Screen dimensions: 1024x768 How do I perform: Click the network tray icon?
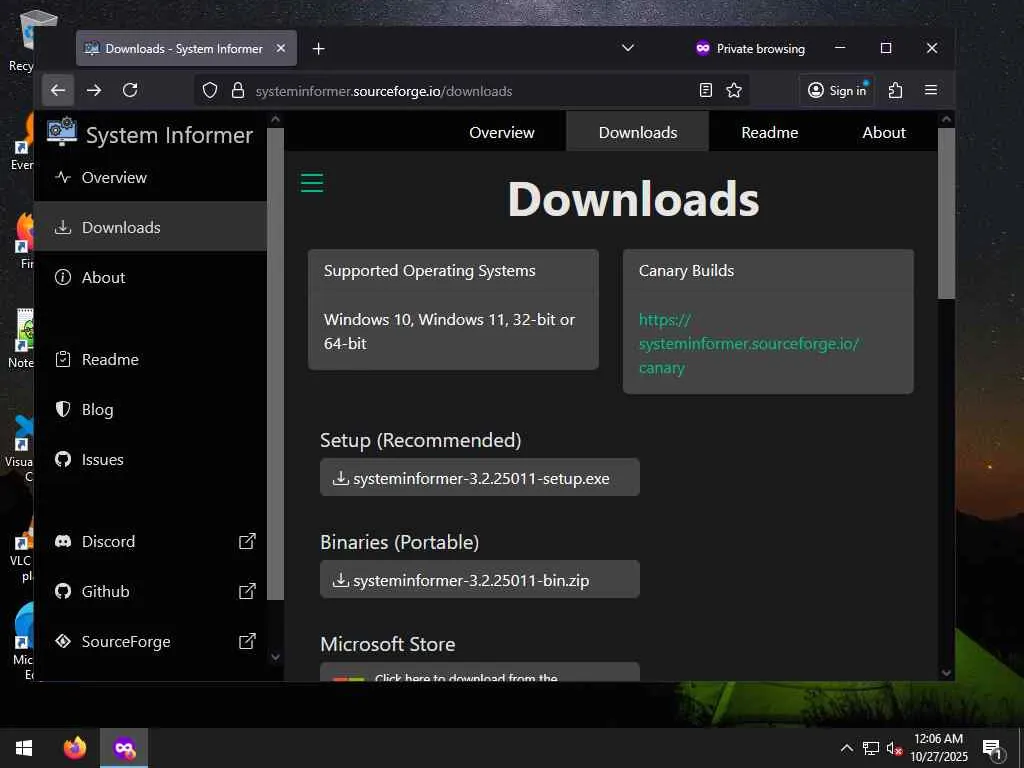(x=871, y=748)
